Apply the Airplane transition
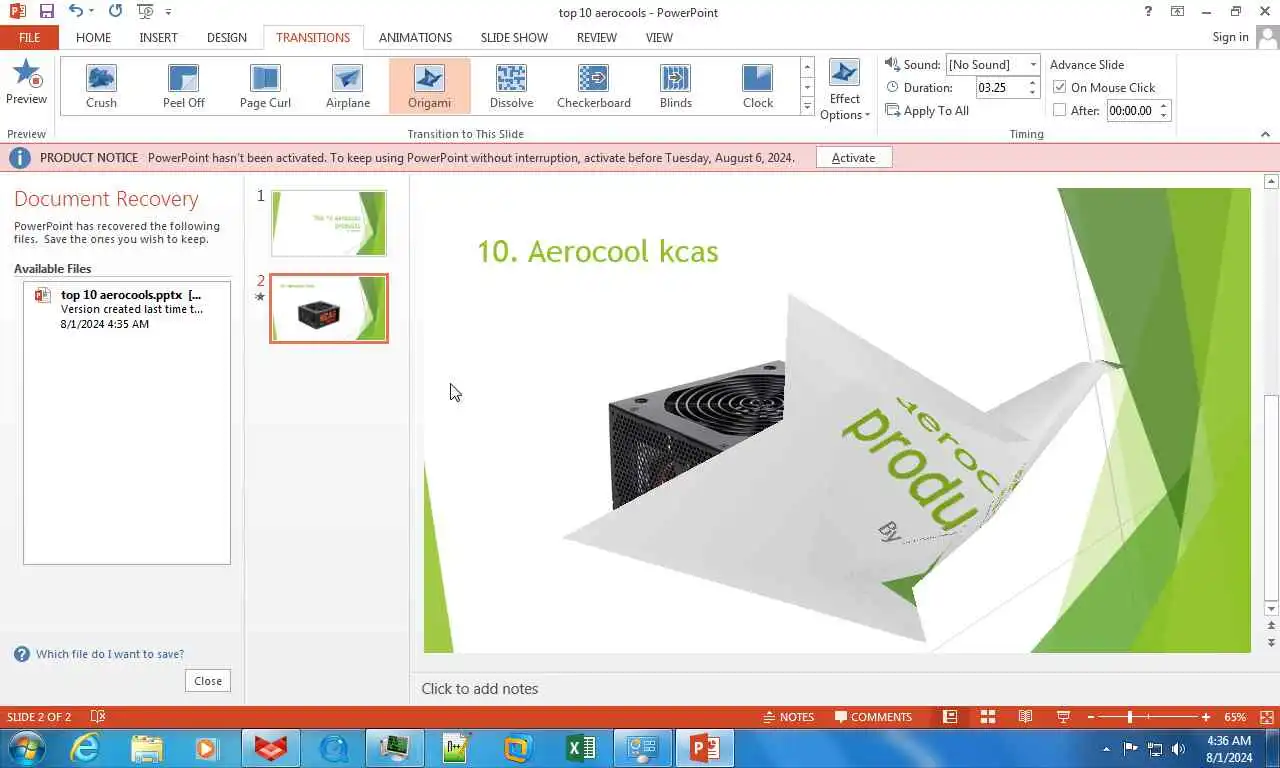Screen dimensions: 1280x768 [x=348, y=86]
